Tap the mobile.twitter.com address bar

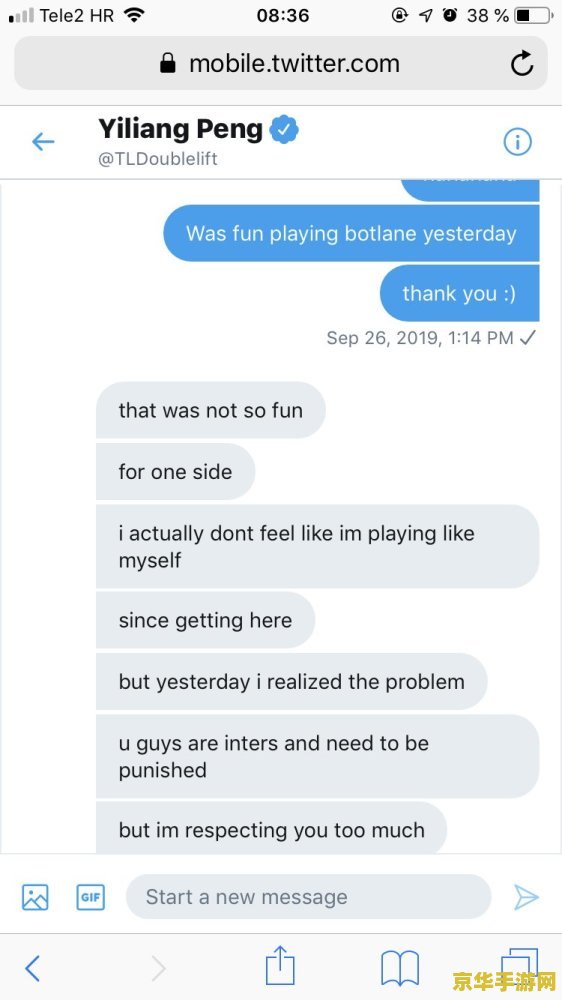coord(281,63)
